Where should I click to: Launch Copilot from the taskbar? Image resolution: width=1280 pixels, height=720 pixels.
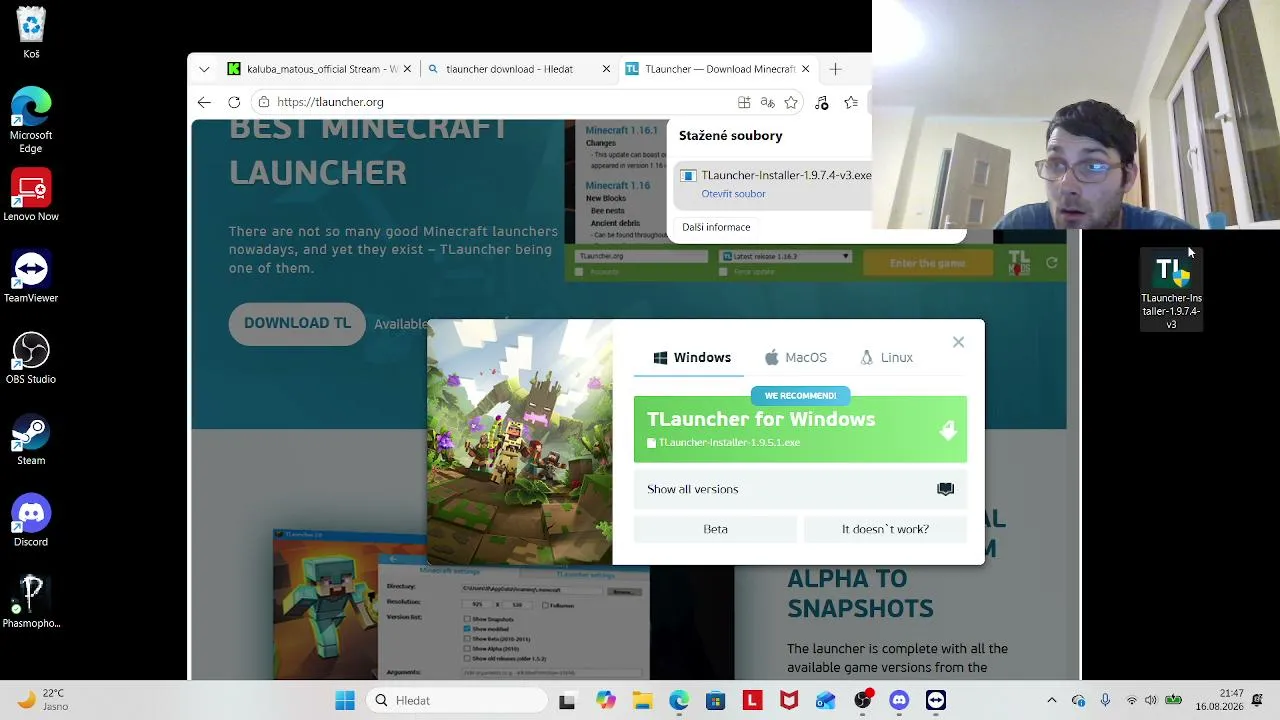[606, 700]
